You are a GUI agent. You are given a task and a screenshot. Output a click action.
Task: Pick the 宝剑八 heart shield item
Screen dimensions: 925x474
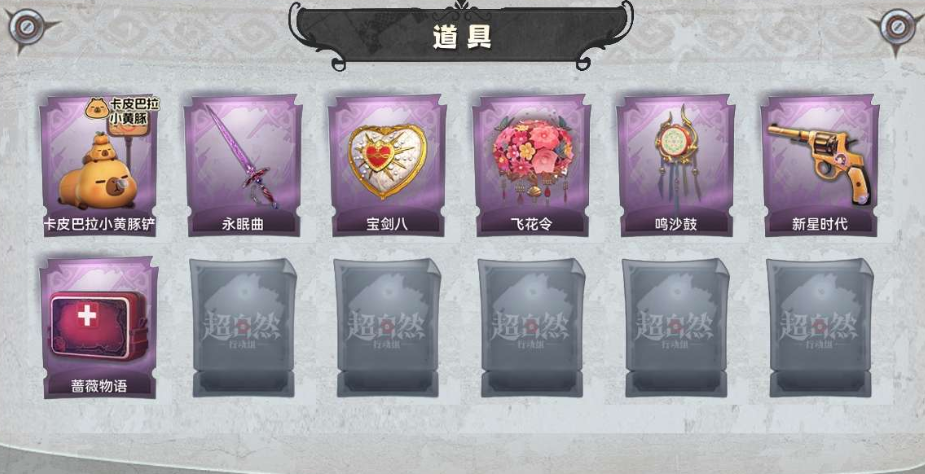tap(387, 165)
